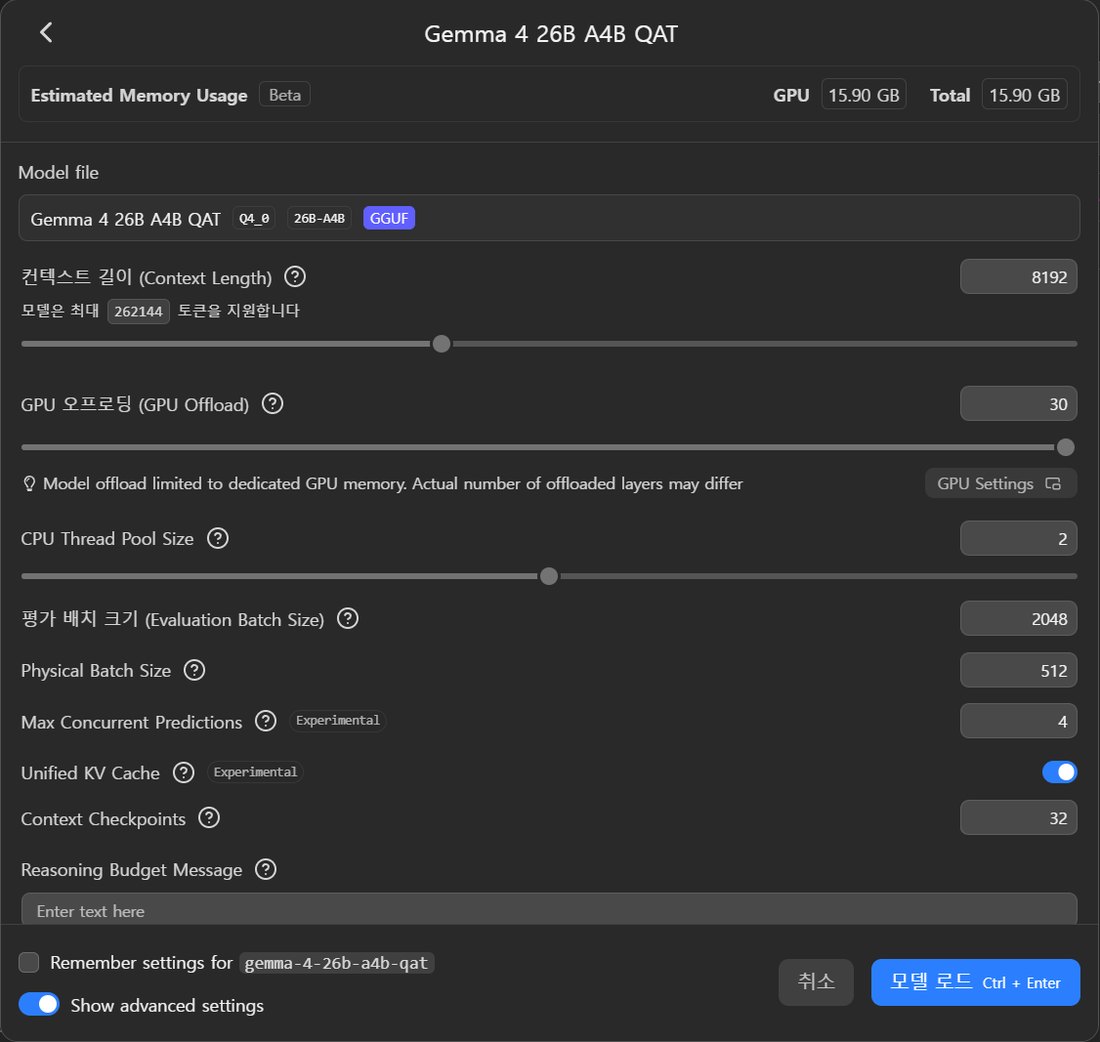Click the Estimated Memory Usage label
The height and width of the screenshot is (1042, 1100).
139,95
